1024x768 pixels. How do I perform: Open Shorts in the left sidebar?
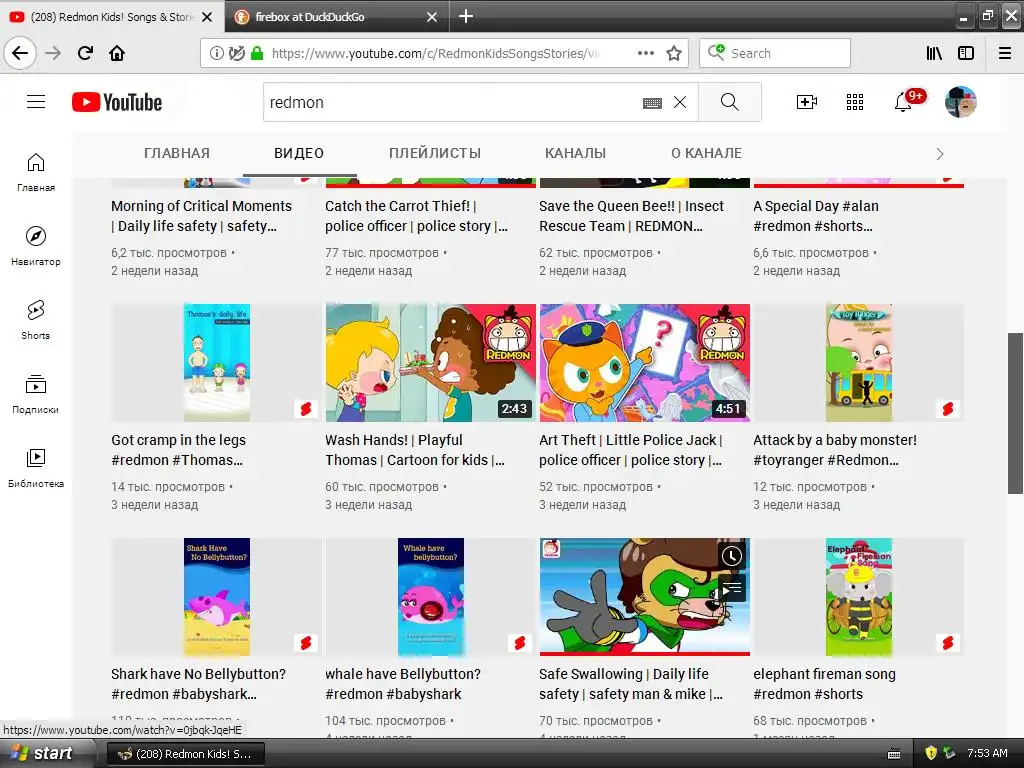[x=36, y=320]
